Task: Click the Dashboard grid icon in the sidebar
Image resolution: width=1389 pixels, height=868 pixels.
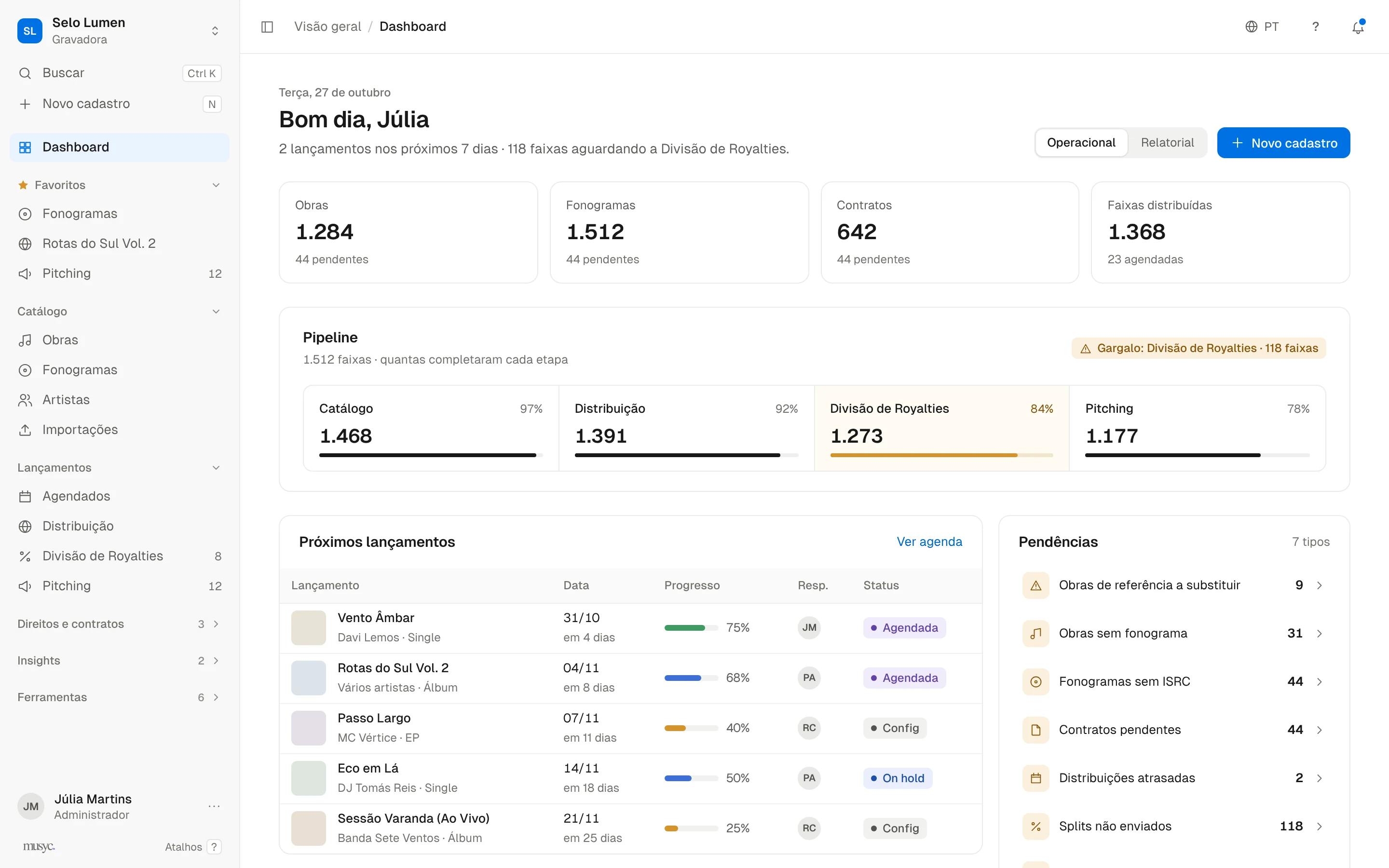Action: point(25,148)
